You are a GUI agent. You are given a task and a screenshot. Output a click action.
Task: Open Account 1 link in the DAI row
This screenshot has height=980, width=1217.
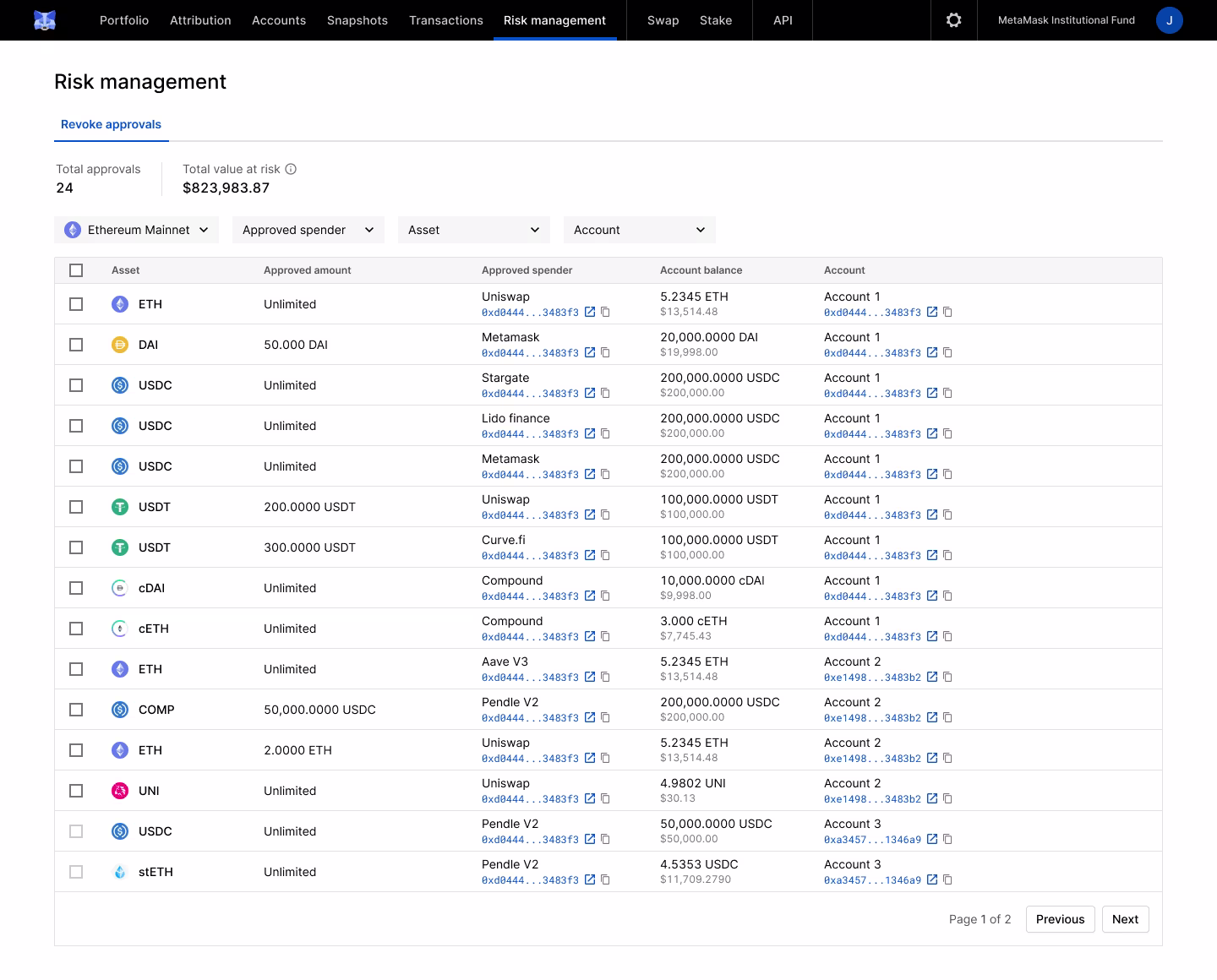point(932,352)
